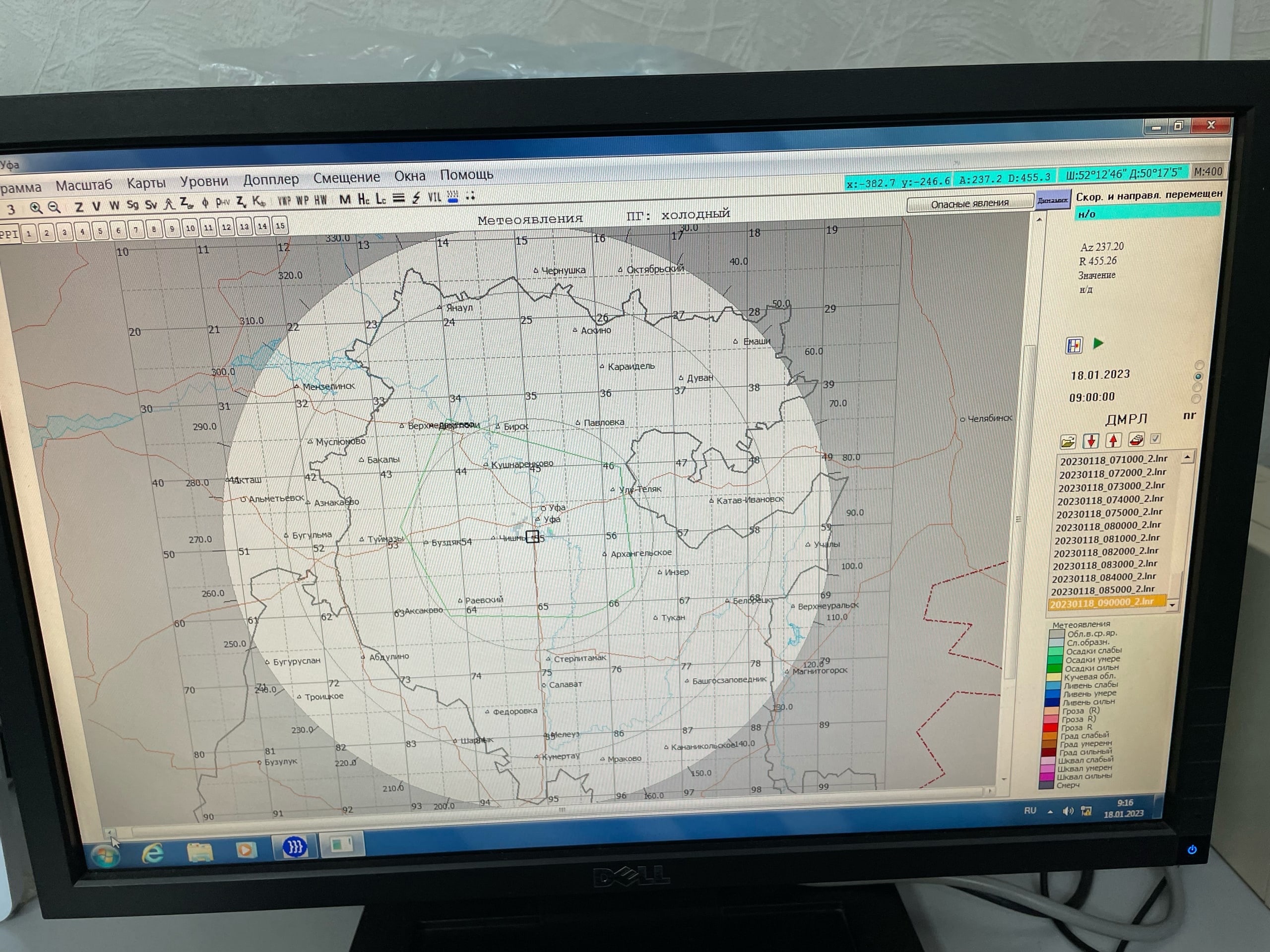Click the red up arrow icon
The image size is (1270, 952).
1113,440
